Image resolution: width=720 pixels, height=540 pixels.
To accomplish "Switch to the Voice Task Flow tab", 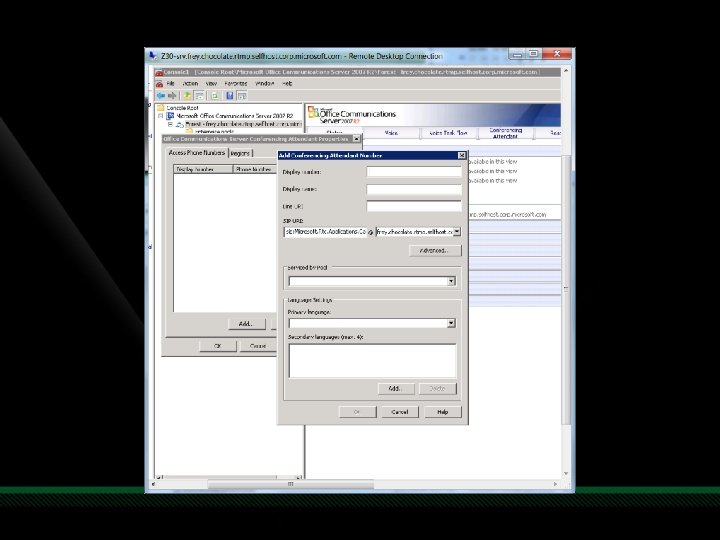I will tap(448, 133).
